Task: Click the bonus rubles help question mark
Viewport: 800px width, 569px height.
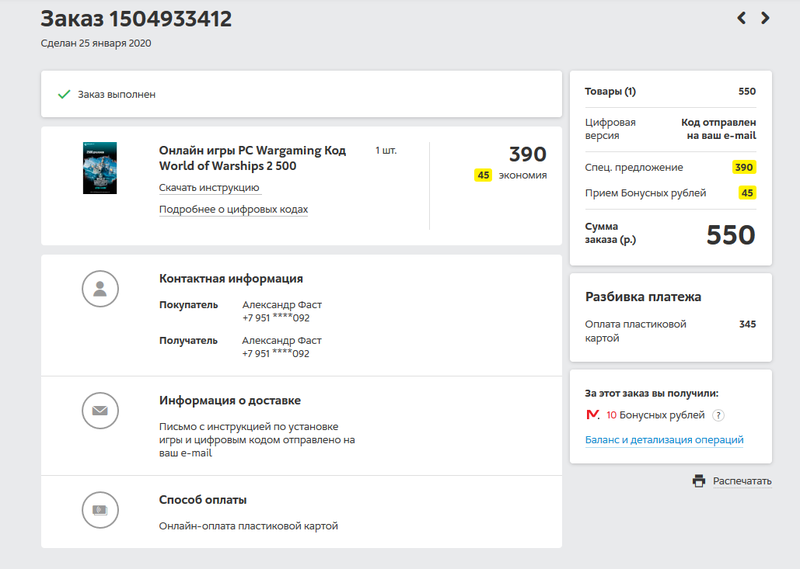Action: [718, 415]
